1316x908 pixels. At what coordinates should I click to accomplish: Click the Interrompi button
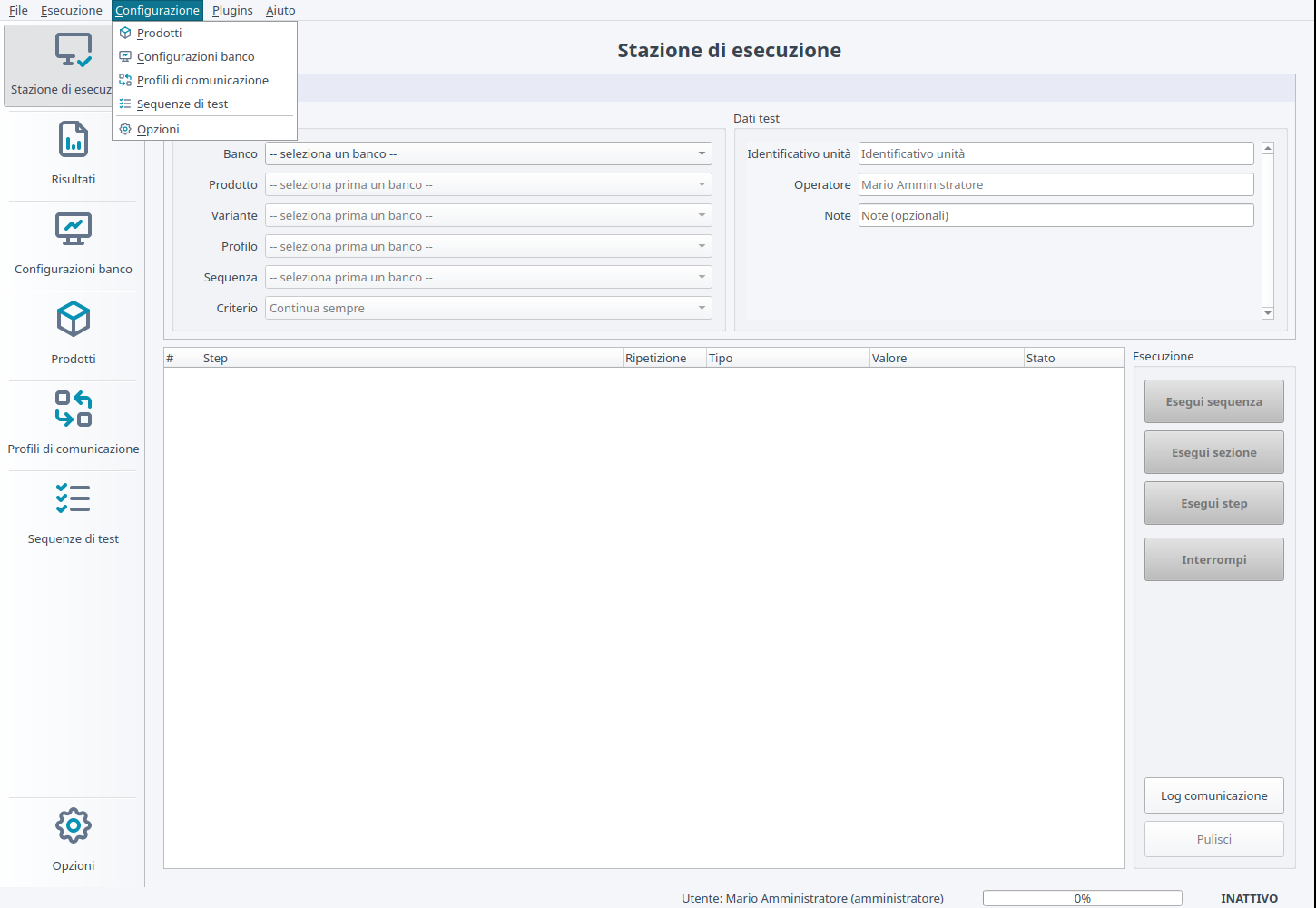tap(1214, 559)
